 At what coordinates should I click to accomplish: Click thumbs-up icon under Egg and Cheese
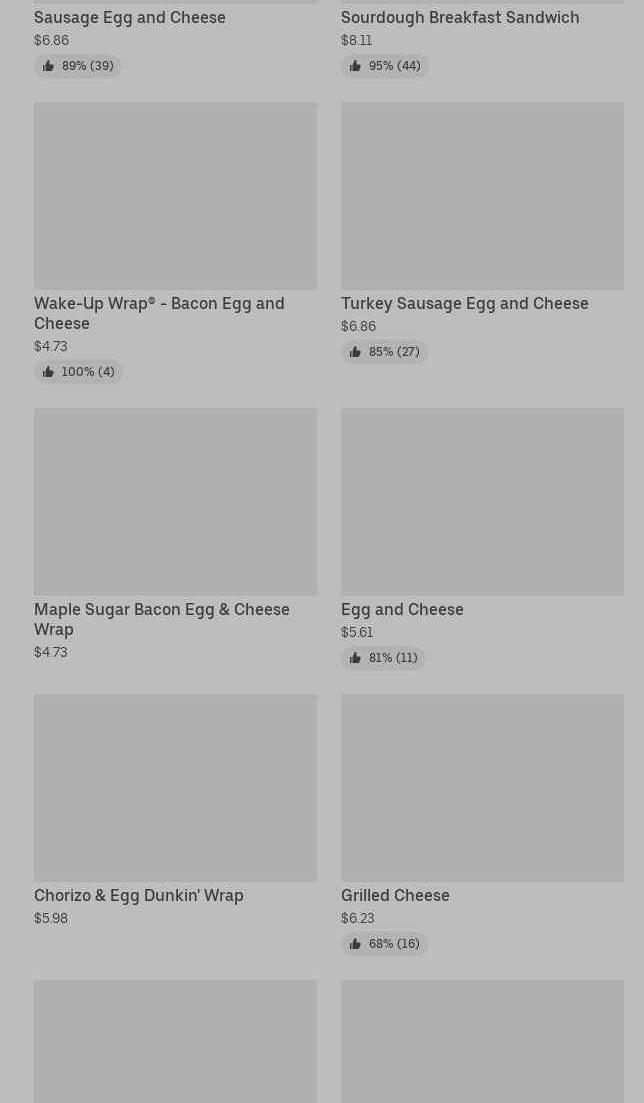(x=355, y=658)
